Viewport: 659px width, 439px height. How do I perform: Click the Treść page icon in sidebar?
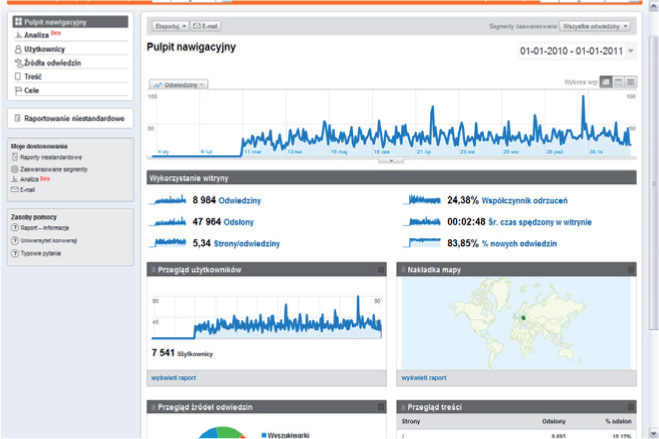(x=18, y=76)
